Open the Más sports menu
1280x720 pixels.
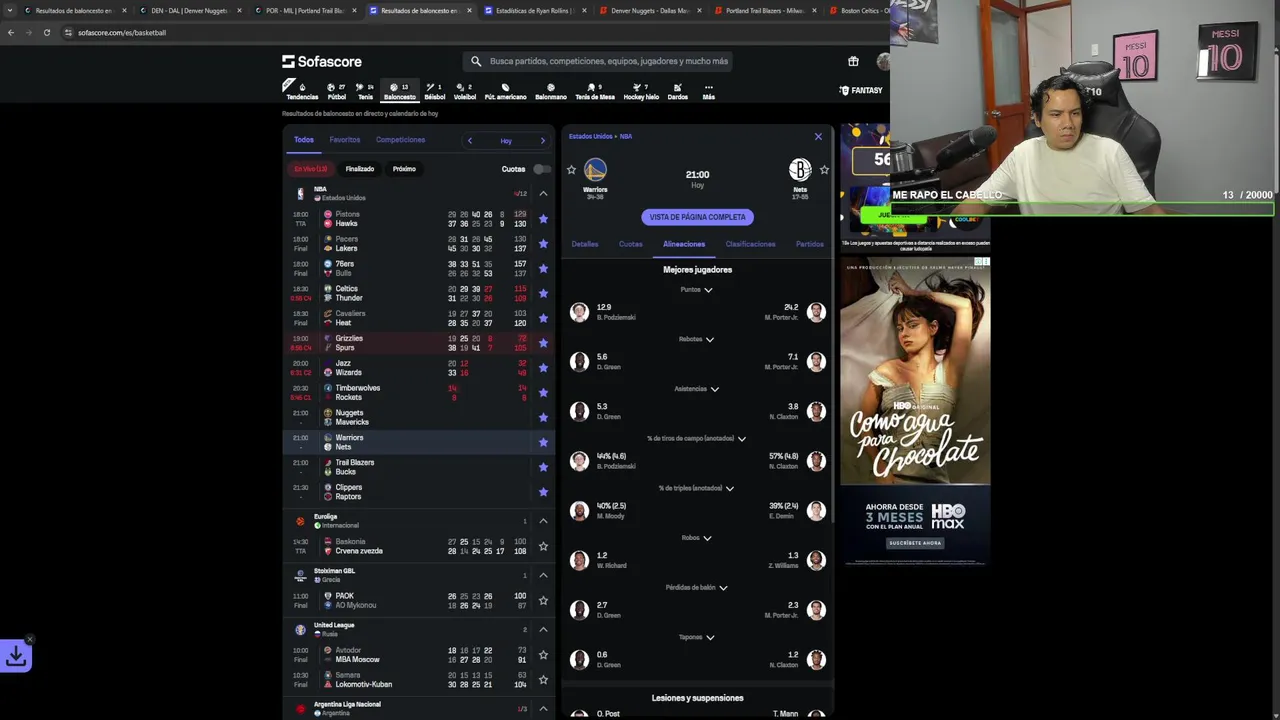point(708,91)
